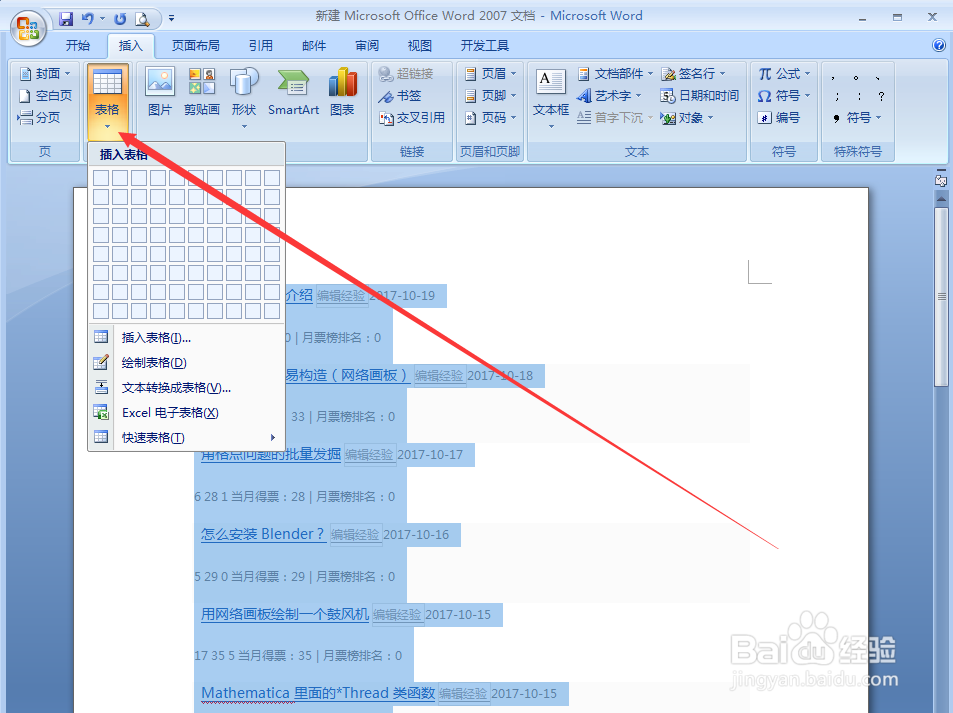Screen dimensions: 953x713
Task: Open 文档部件 quick parts dropdown
Action: pyautogui.click(x=615, y=74)
